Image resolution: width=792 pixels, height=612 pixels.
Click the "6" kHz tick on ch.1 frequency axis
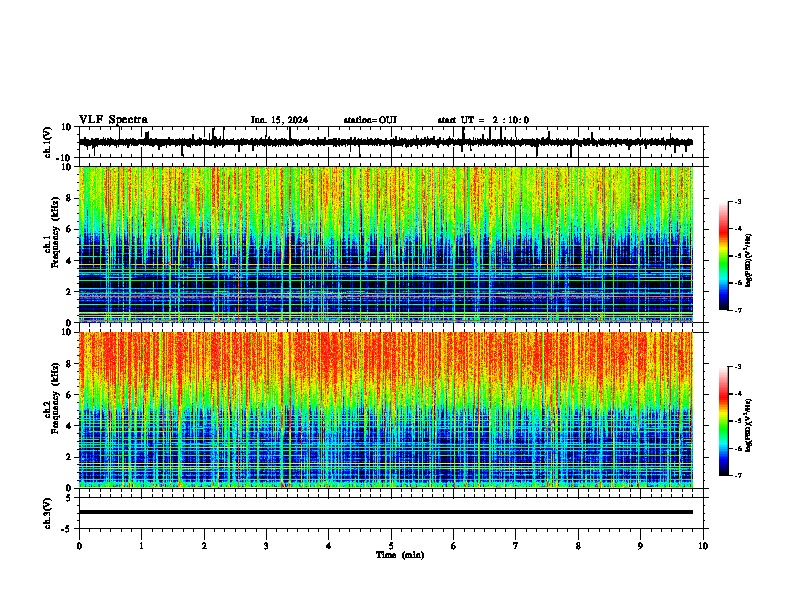pos(69,229)
